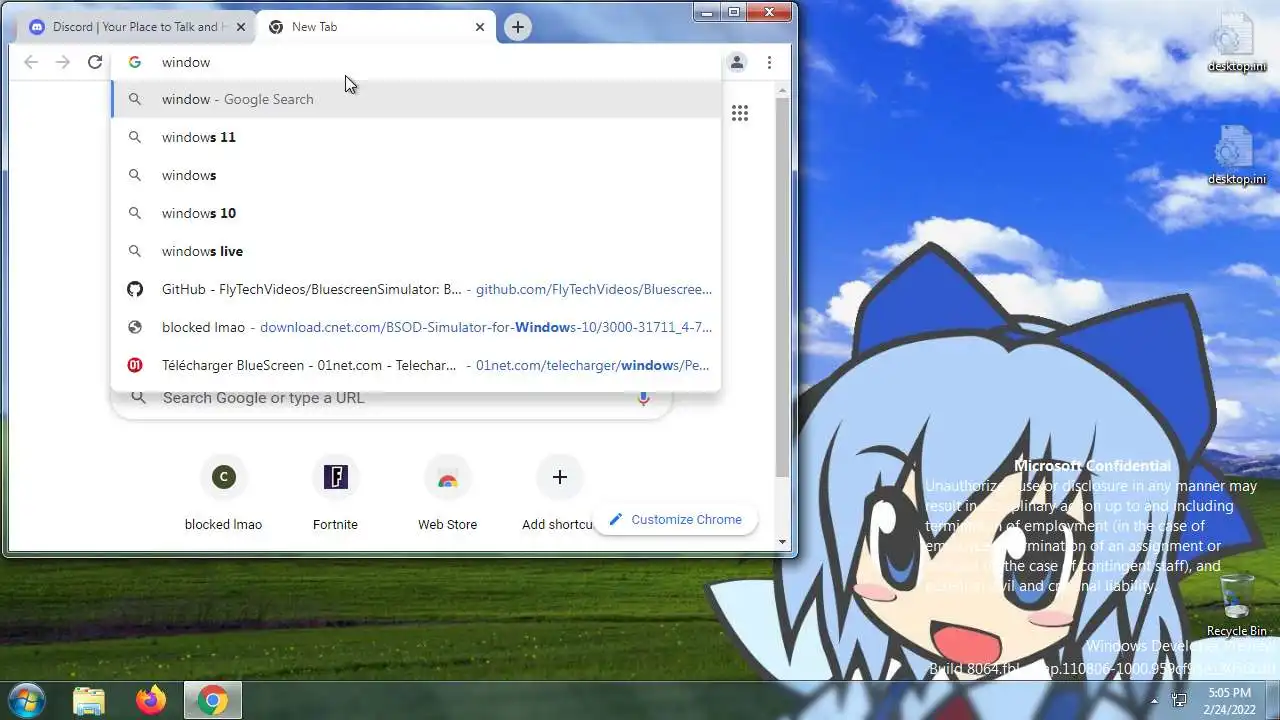Open 'blocked lmao' download.cnet.com suggestion
Image resolution: width=1280 pixels, height=720 pixels.
416,327
